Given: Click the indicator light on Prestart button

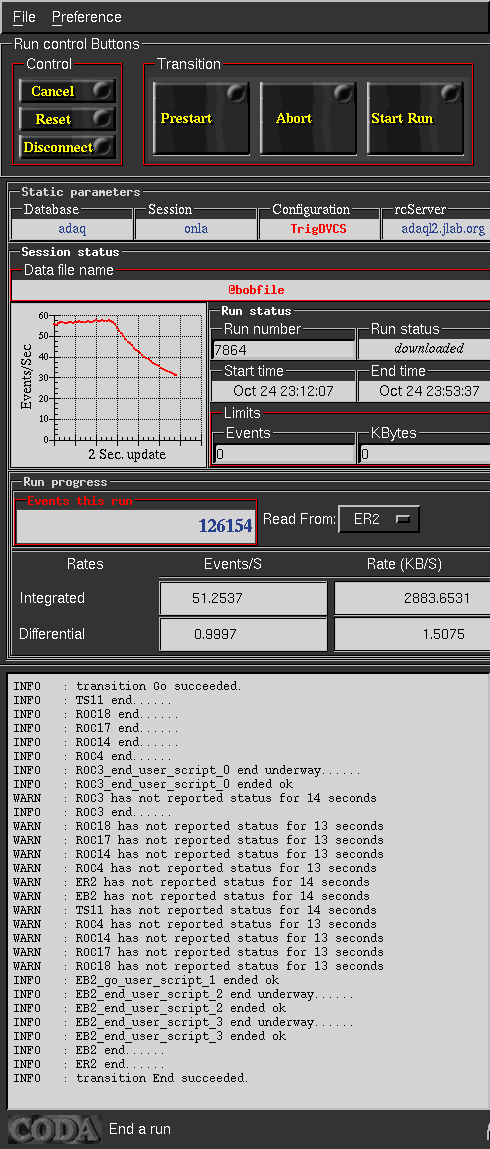Looking at the screenshot, I should [237, 94].
